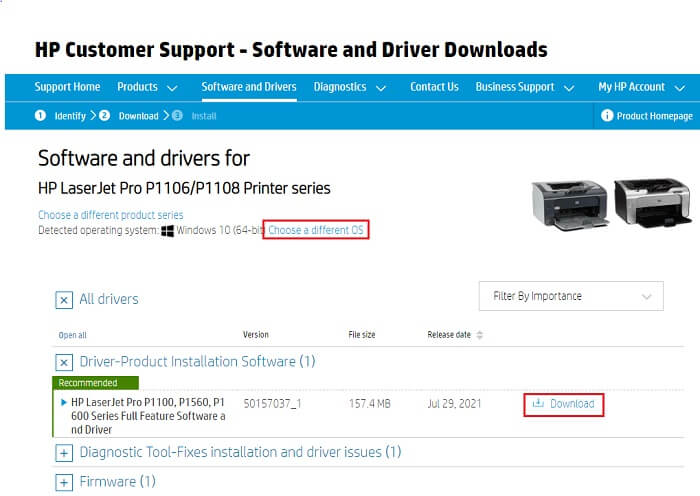
Task: Expand the driver details triangle for HP LaserJet Pro P1100
Action: click(x=64, y=402)
